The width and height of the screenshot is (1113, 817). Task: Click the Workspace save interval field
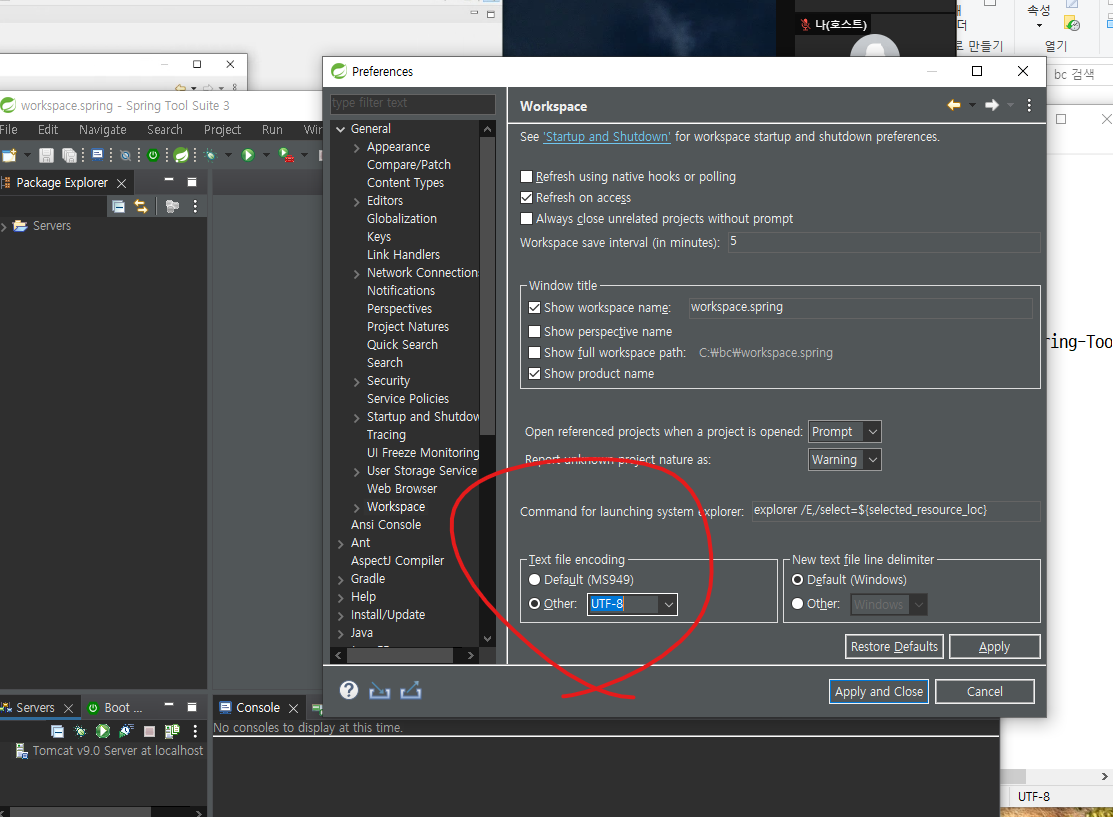884,242
